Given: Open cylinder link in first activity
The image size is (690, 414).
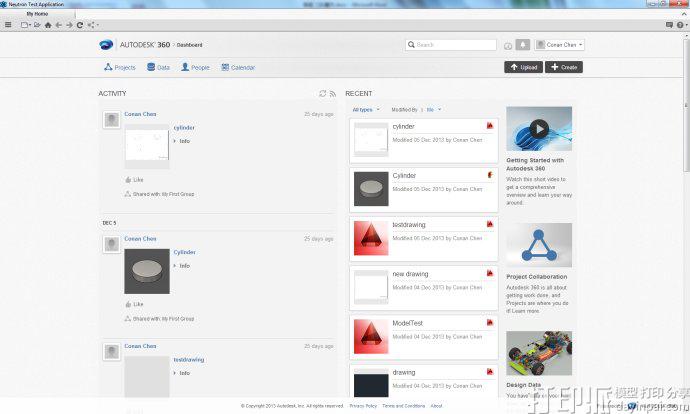Looking at the screenshot, I should 184,128.
